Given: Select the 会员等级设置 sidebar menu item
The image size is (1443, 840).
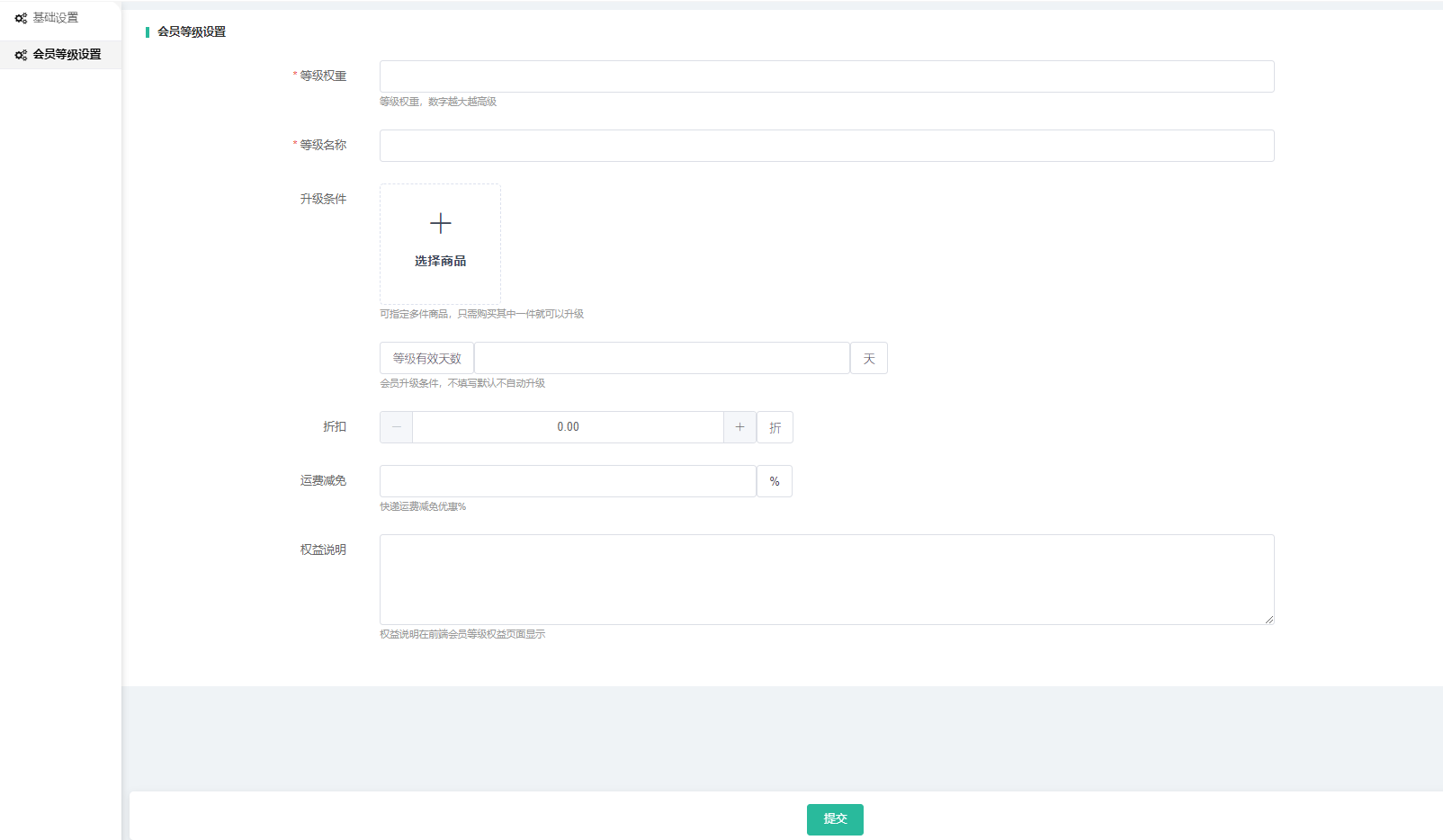Looking at the screenshot, I should pyautogui.click(x=67, y=55).
